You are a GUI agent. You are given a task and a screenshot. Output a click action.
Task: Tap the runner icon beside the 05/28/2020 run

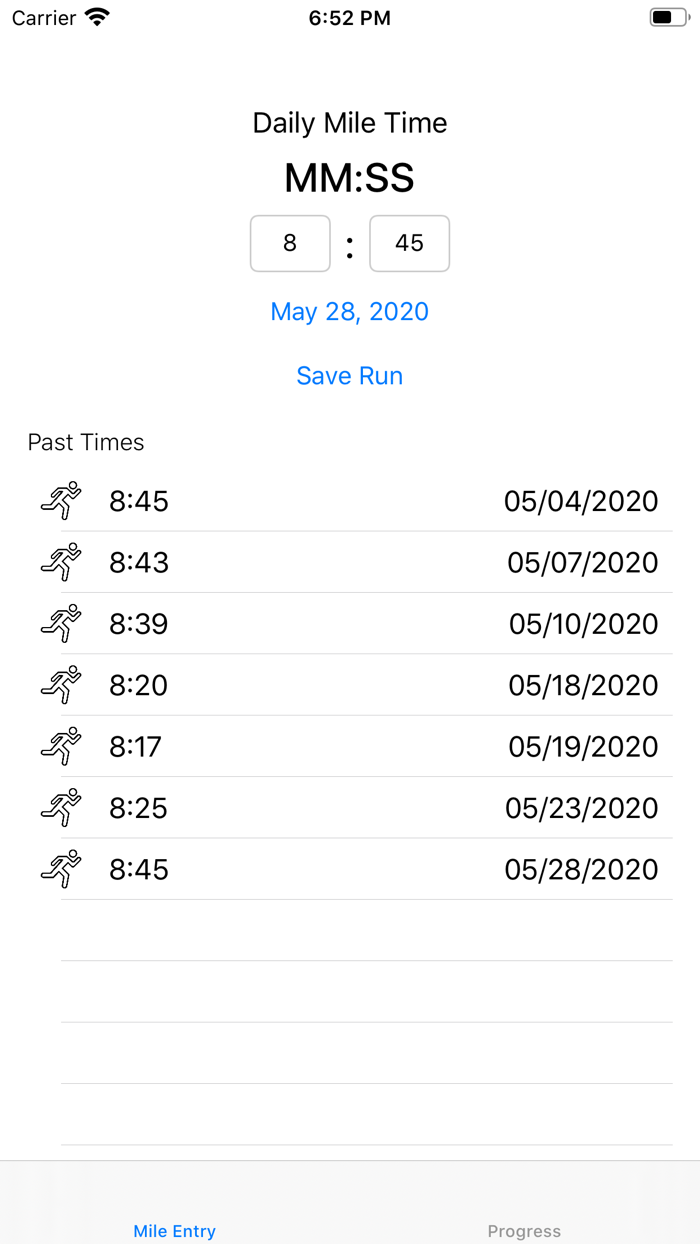tap(61, 869)
